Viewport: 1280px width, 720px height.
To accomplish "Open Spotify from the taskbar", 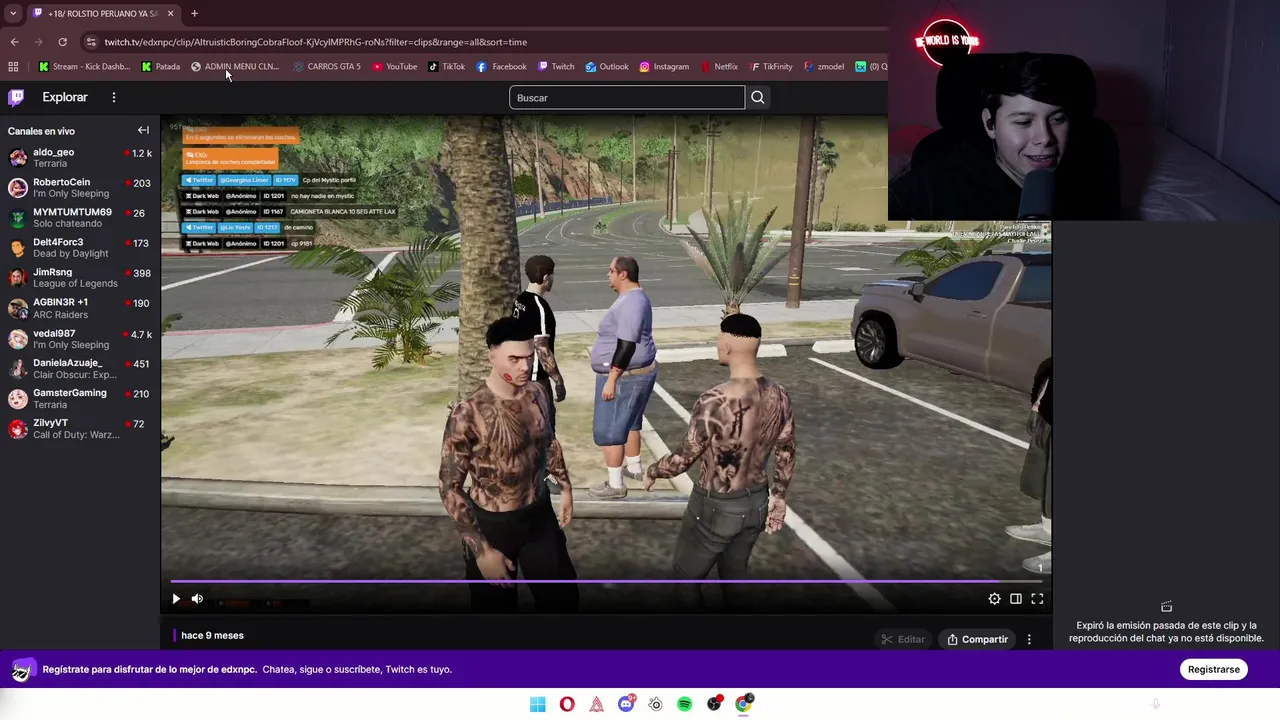I will click(x=685, y=704).
